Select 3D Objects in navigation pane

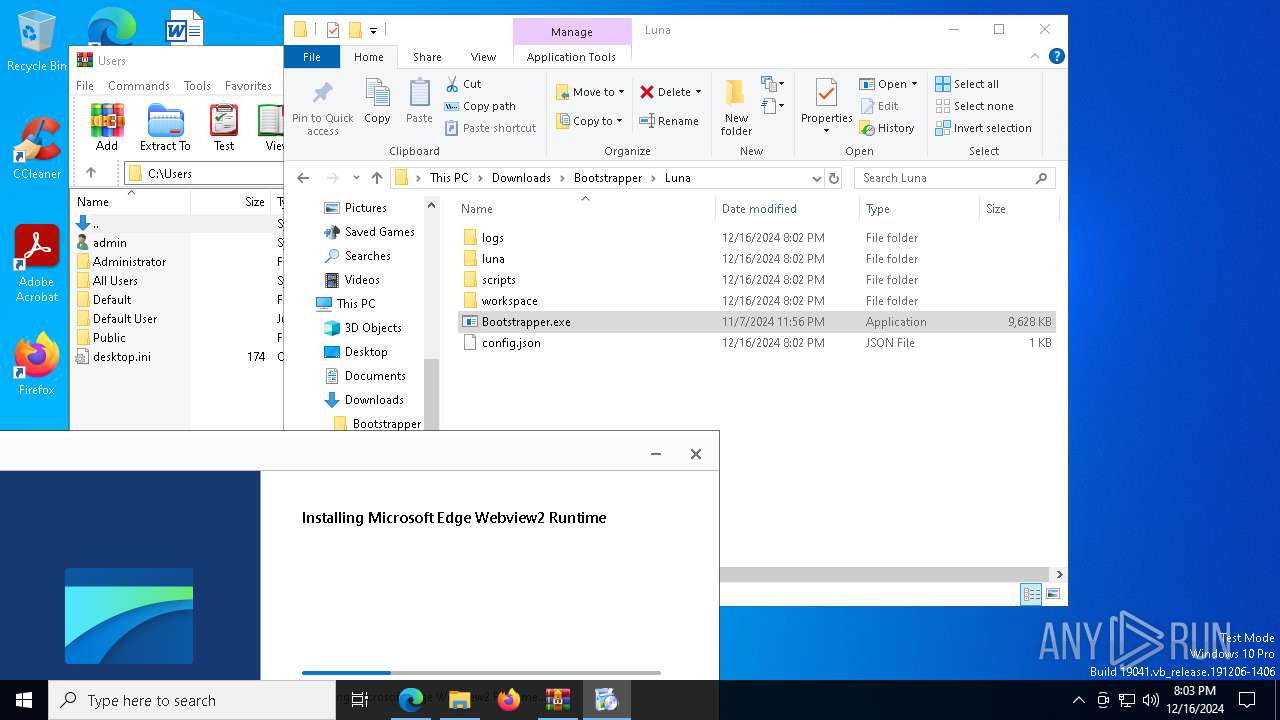[373, 328]
